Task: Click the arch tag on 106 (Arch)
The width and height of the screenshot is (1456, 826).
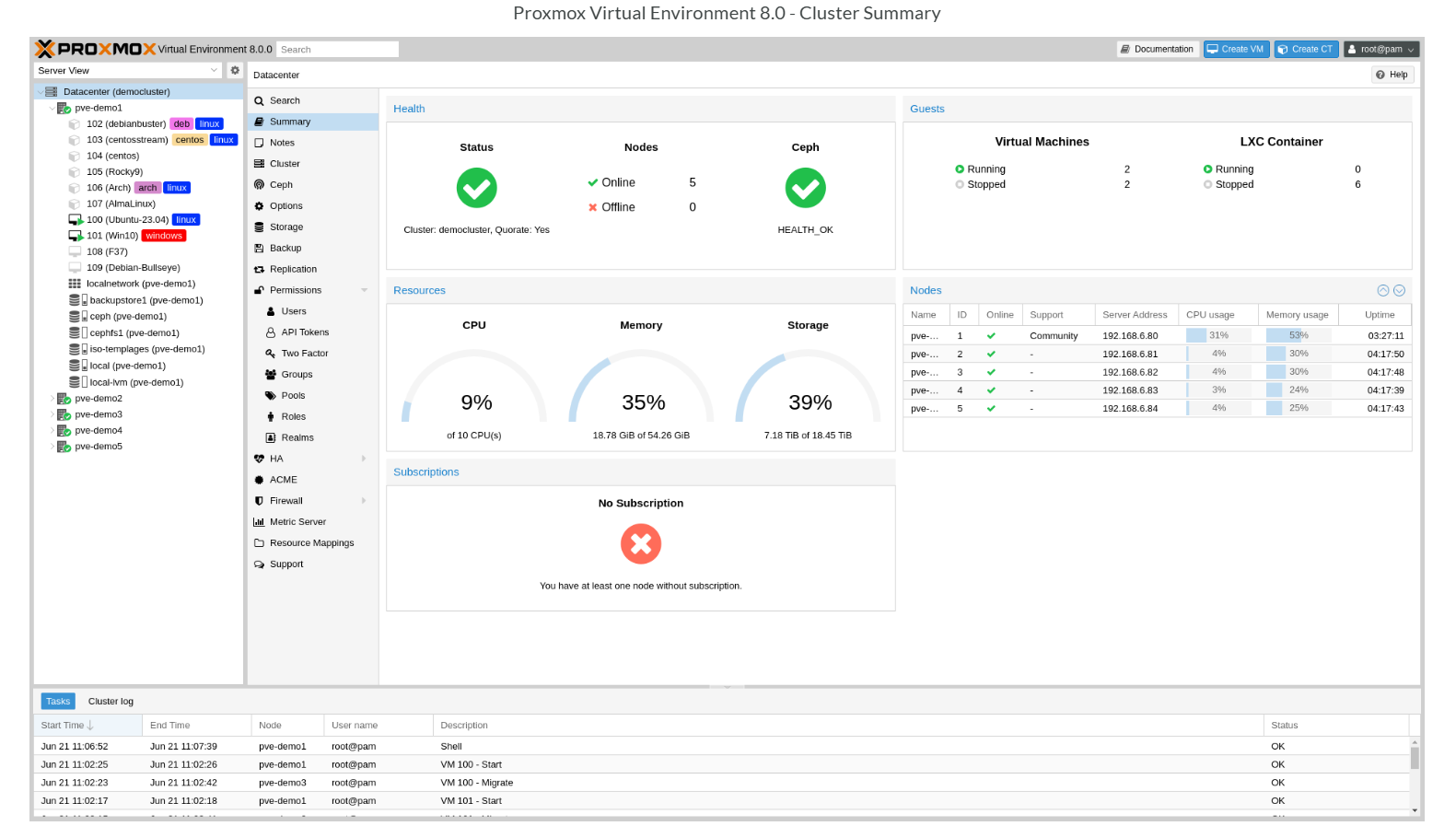Action: tap(147, 188)
